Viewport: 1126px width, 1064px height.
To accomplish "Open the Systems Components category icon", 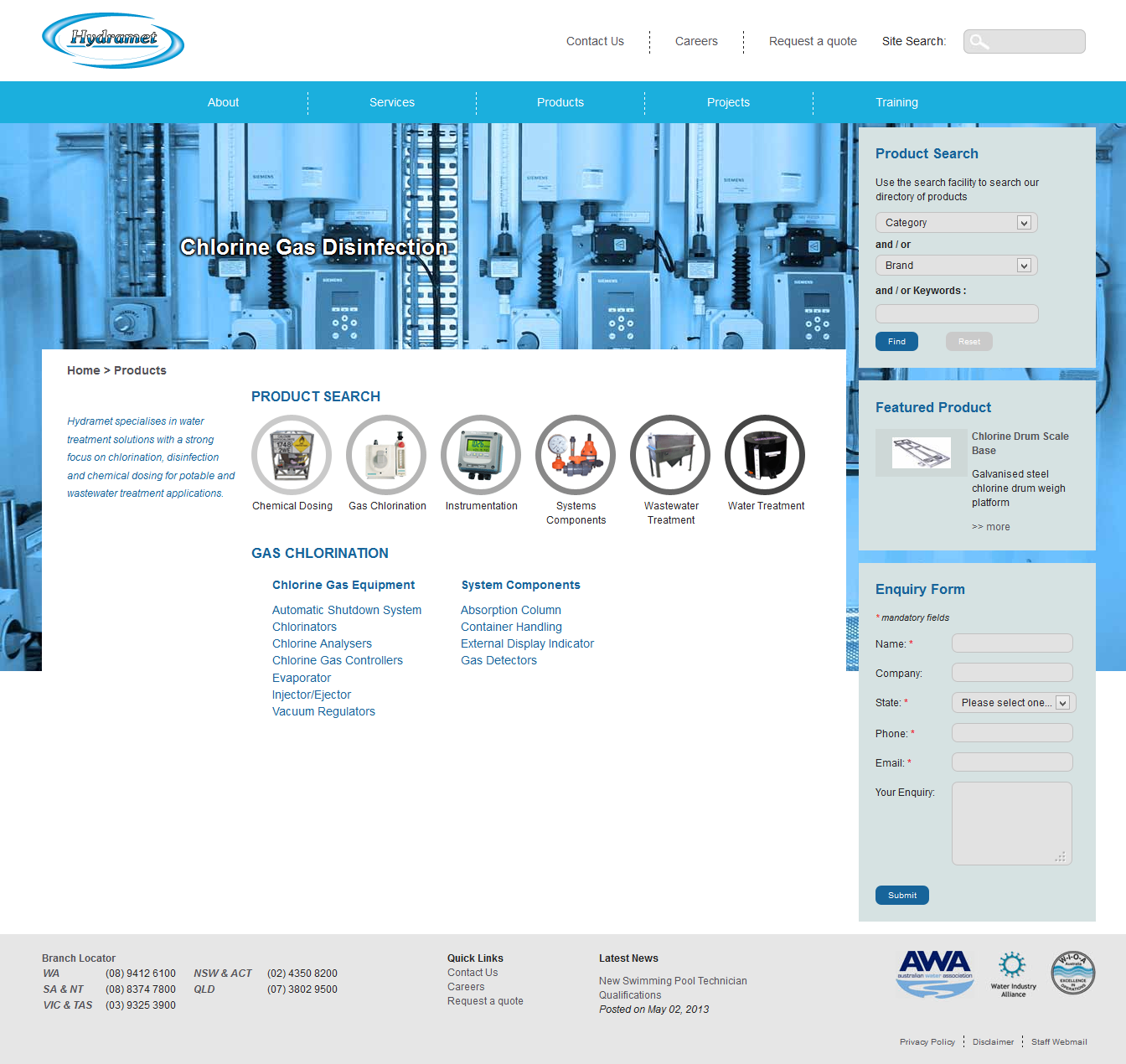I will (x=576, y=455).
